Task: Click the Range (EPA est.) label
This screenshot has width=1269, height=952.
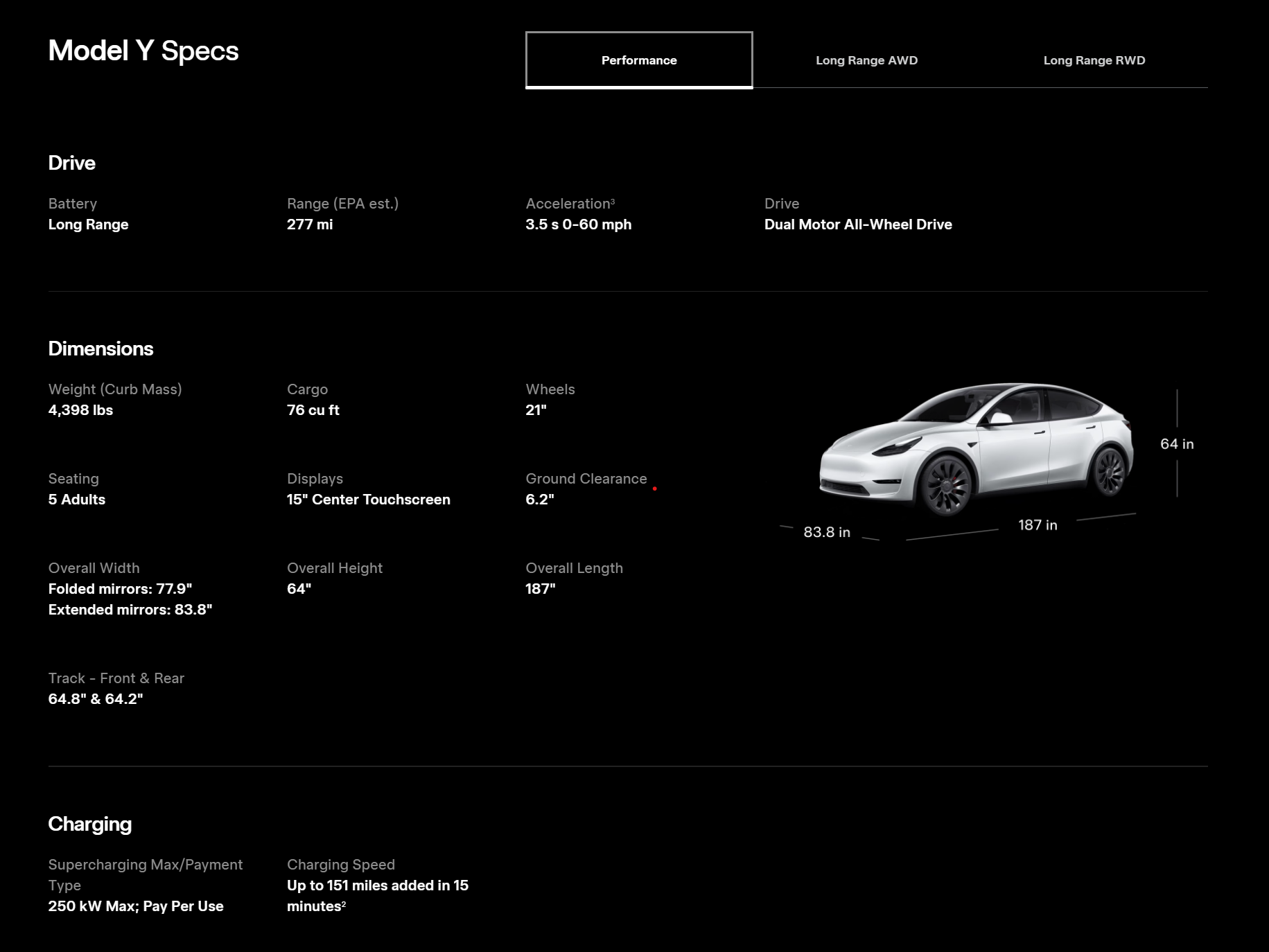Action: point(342,204)
